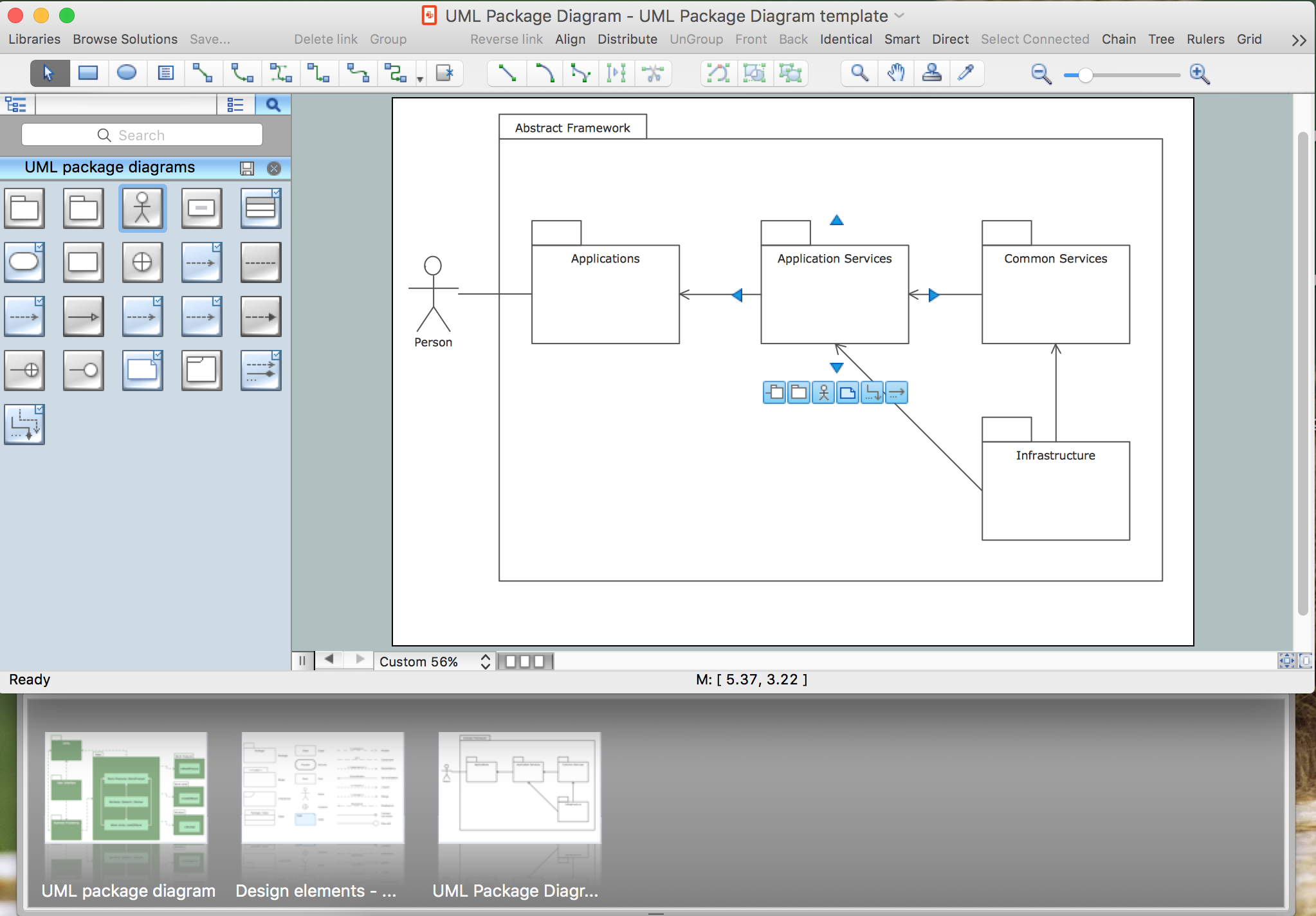Choose the straight line drawing tool
This screenshot has height=916, width=1316.
click(x=507, y=73)
